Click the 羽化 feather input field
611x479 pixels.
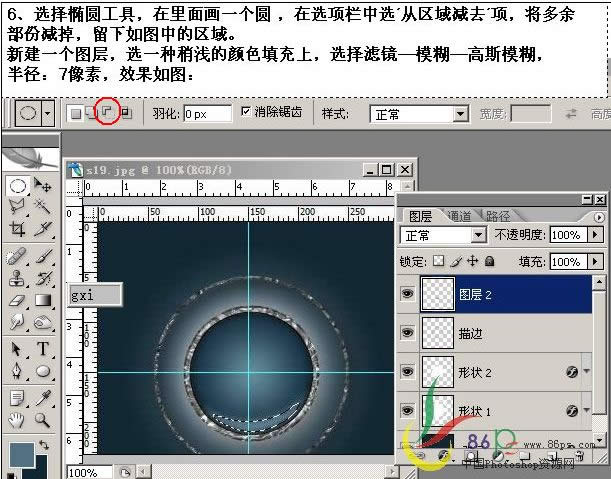207,114
